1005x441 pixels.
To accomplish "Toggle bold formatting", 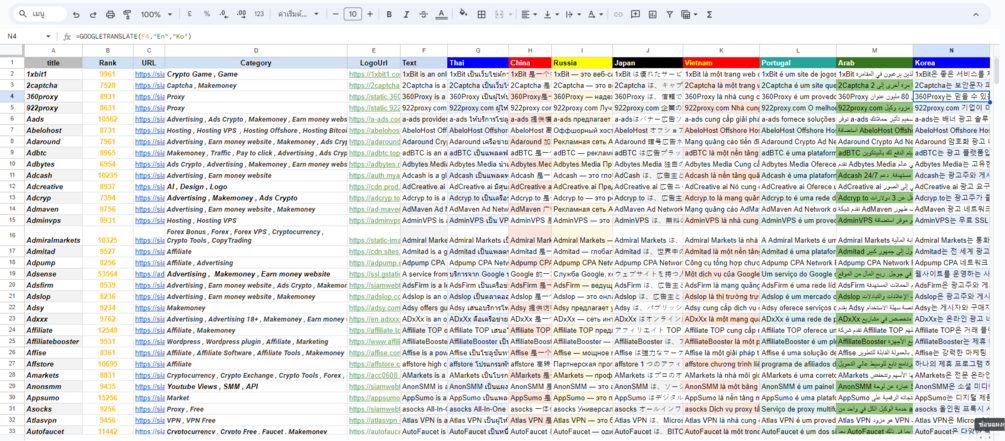I will click(x=389, y=14).
